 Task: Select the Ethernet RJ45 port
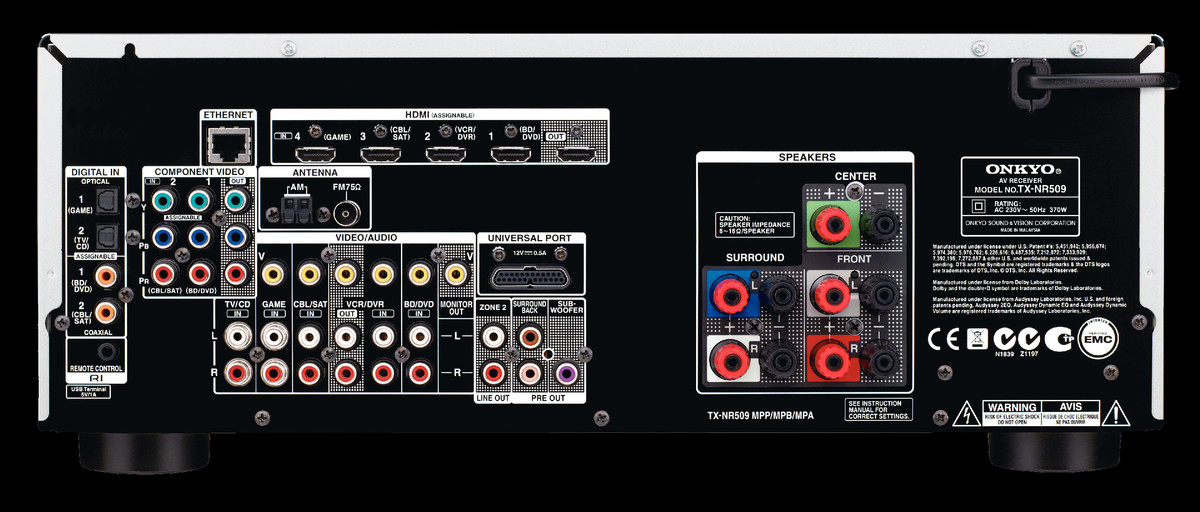coord(228,147)
